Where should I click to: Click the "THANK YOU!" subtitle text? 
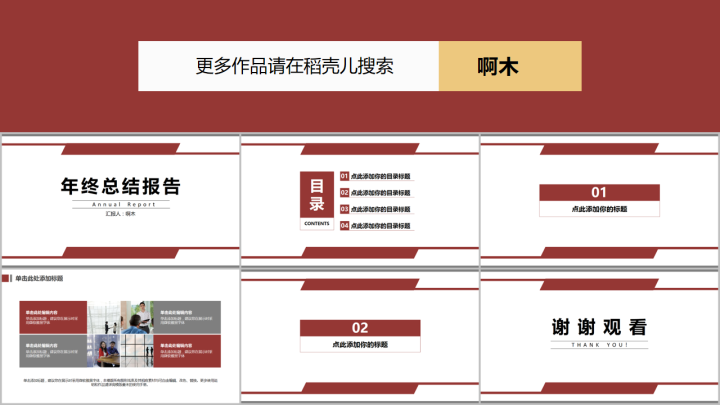(599, 345)
